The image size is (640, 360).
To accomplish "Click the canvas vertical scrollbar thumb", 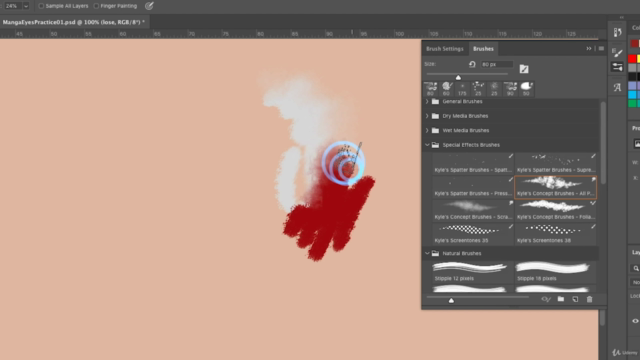I will tap(602, 318).
